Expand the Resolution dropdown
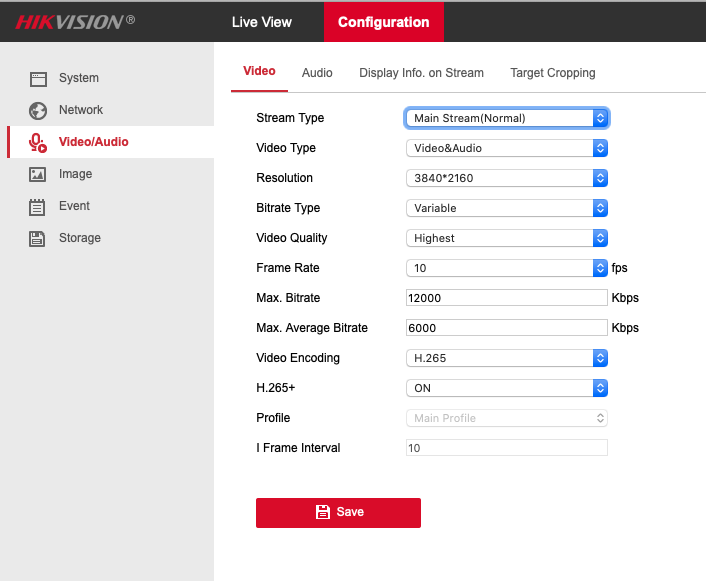This screenshot has width=706, height=581. (x=506, y=178)
